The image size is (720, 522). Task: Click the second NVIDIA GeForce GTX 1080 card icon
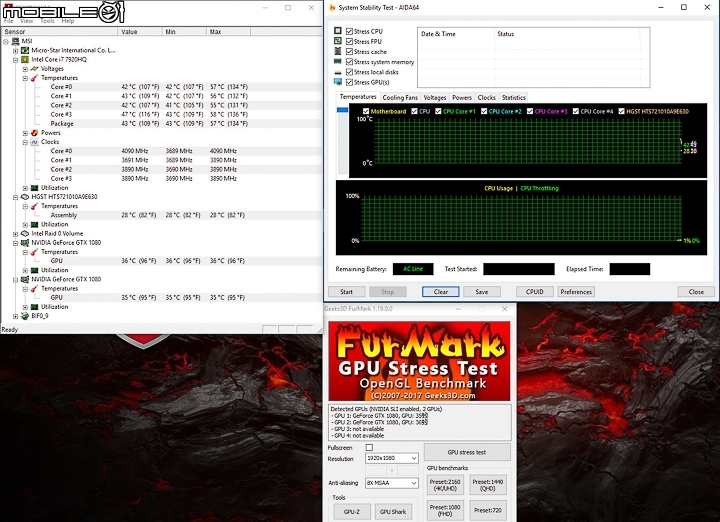coord(25,279)
